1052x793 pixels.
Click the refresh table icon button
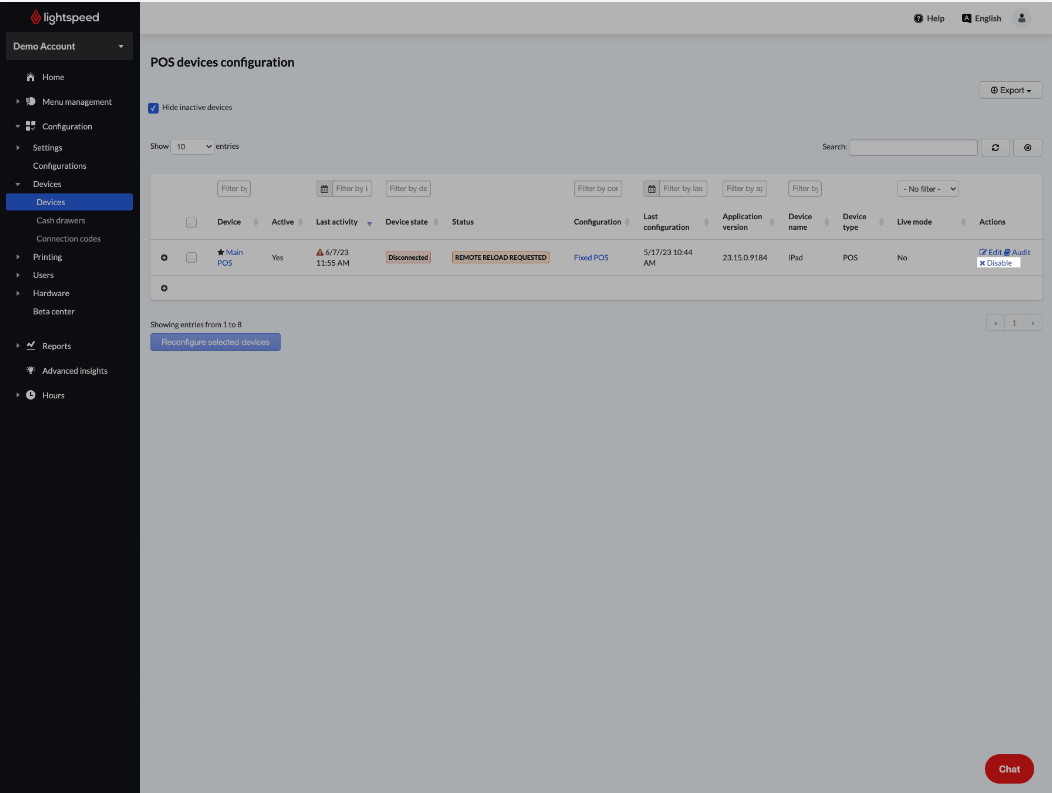tap(994, 147)
